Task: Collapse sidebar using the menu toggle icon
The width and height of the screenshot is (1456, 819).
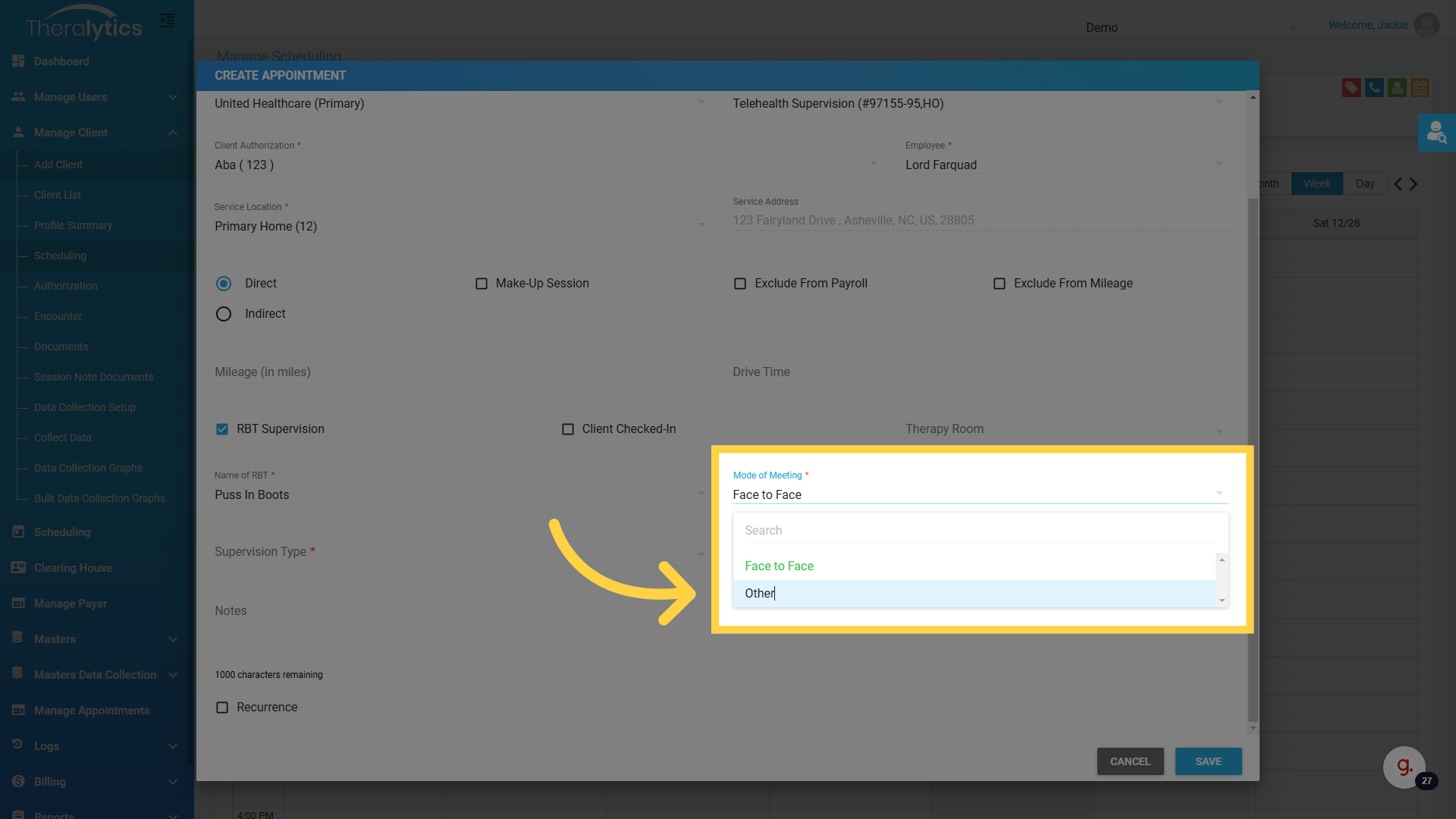Action: 168,20
